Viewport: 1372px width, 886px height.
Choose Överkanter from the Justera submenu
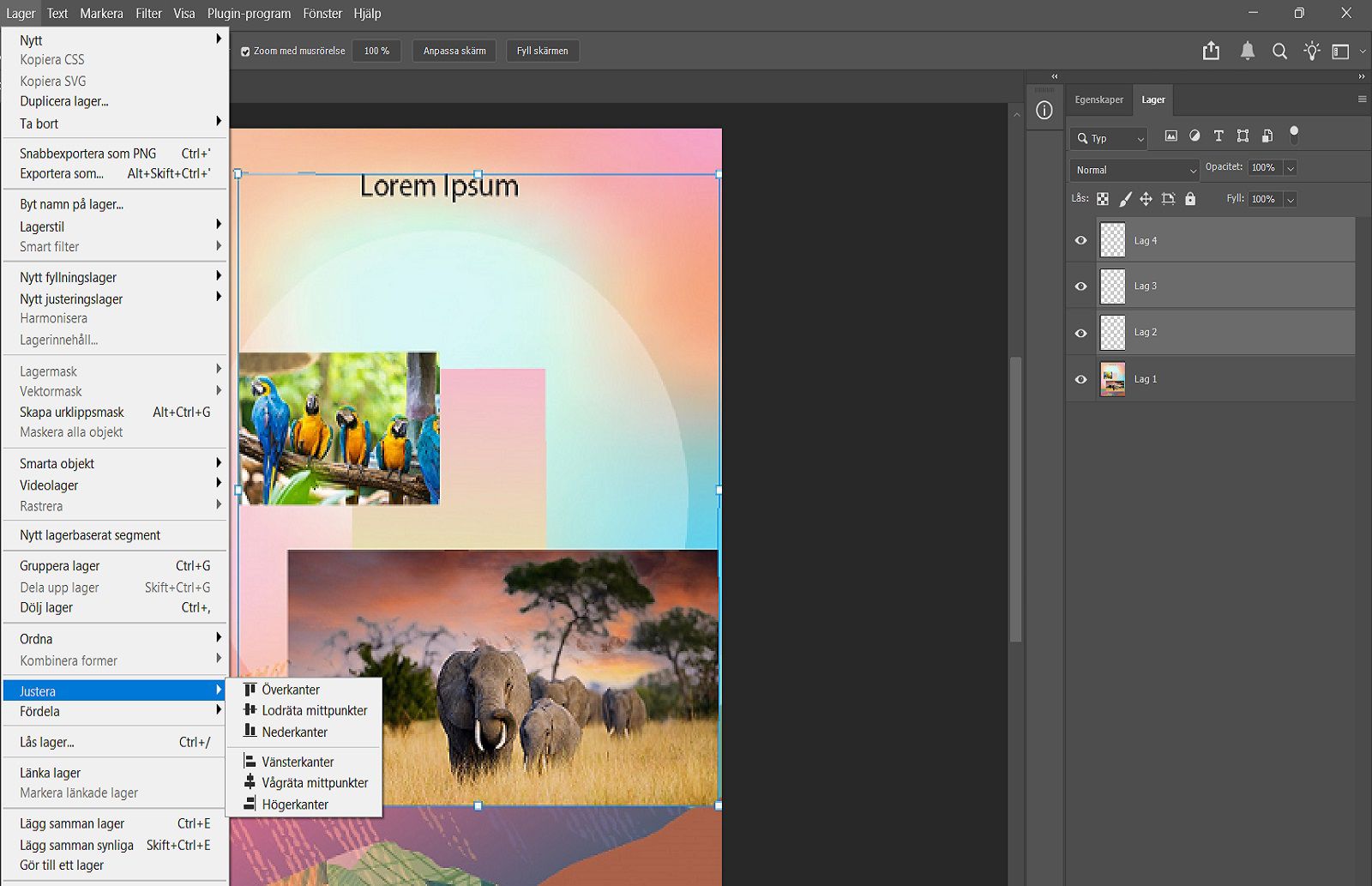(x=291, y=690)
